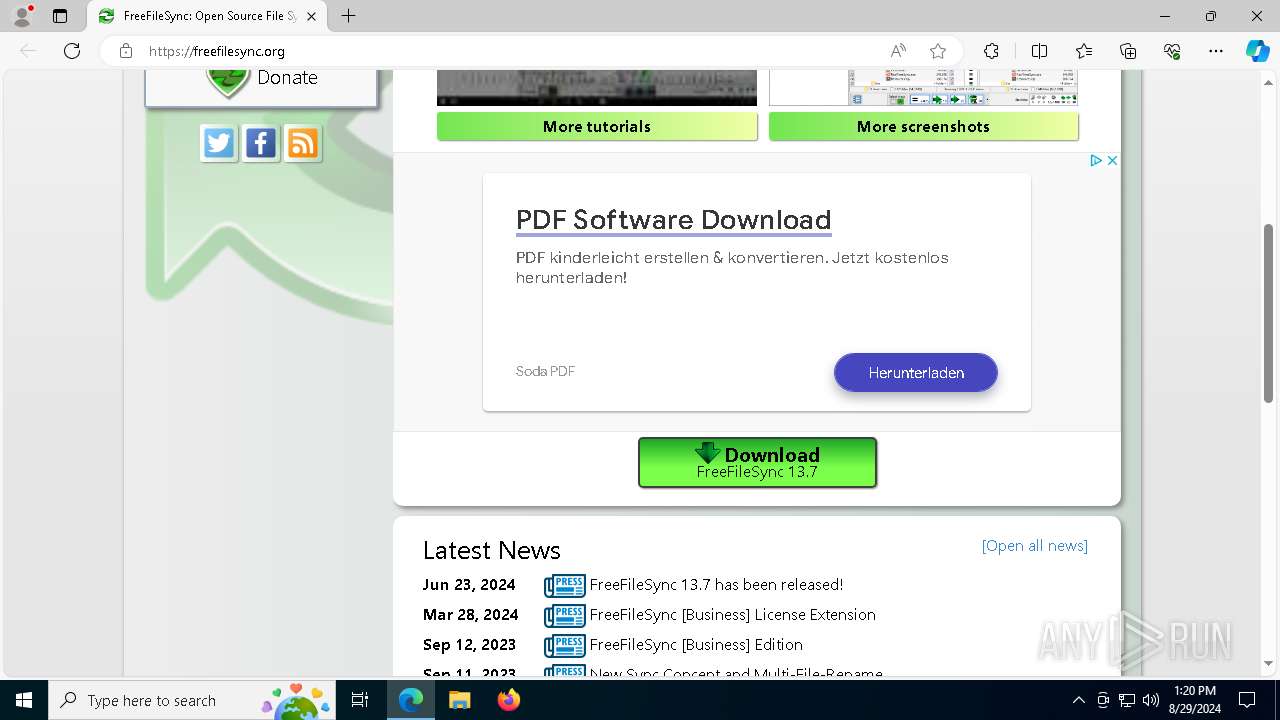
Task: Click press icon beside Jun 23, 2024
Action: (x=565, y=585)
